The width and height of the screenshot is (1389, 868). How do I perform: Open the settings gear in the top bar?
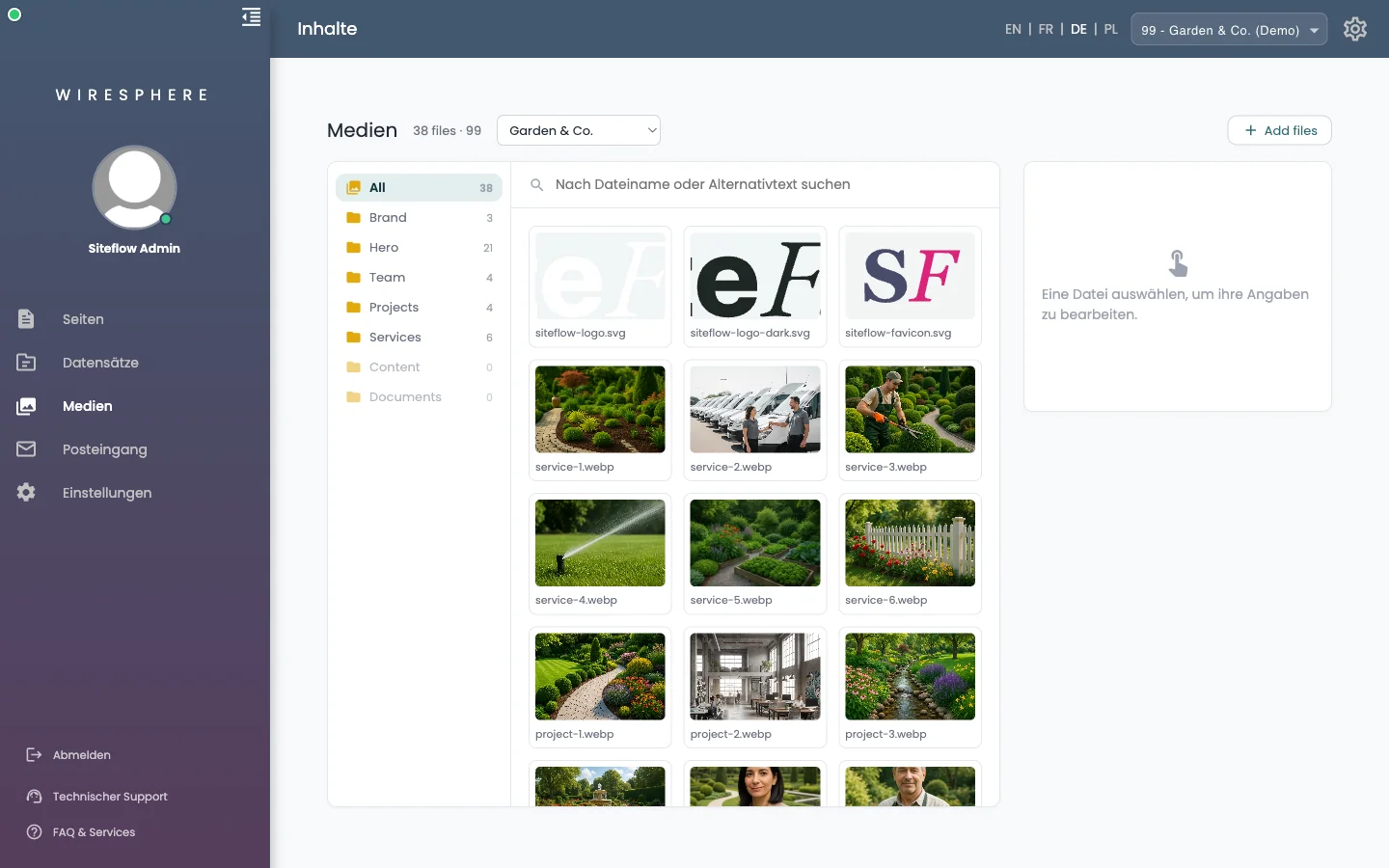click(1355, 29)
